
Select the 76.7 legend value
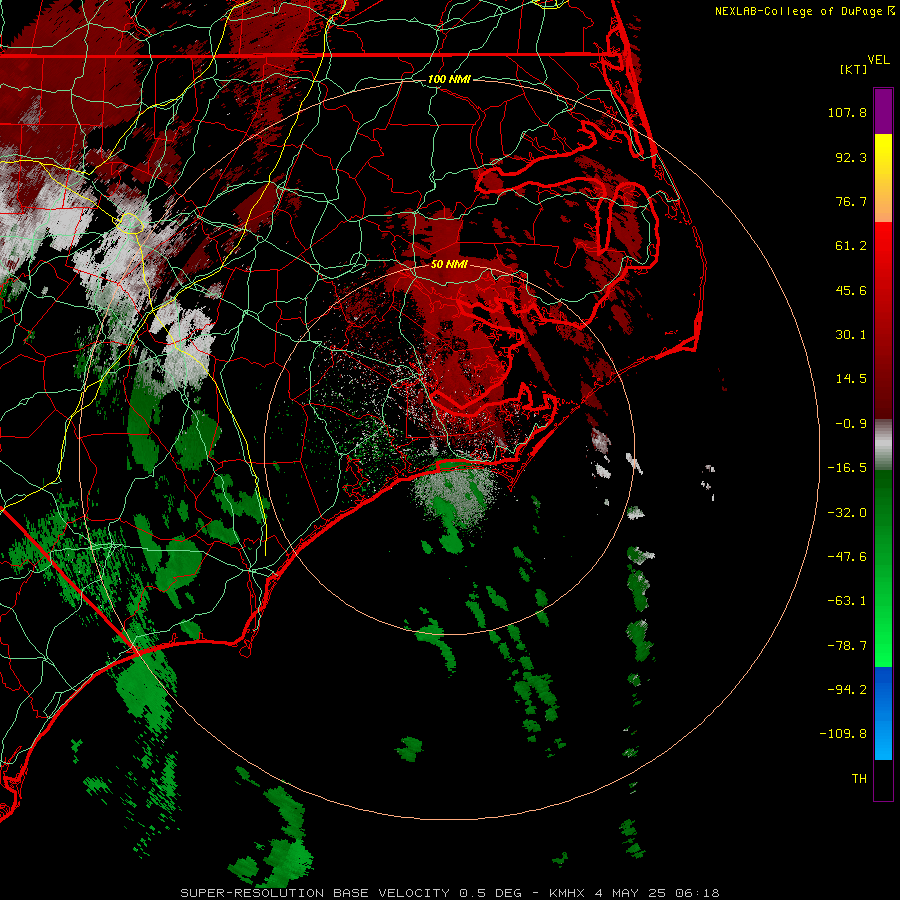point(851,201)
